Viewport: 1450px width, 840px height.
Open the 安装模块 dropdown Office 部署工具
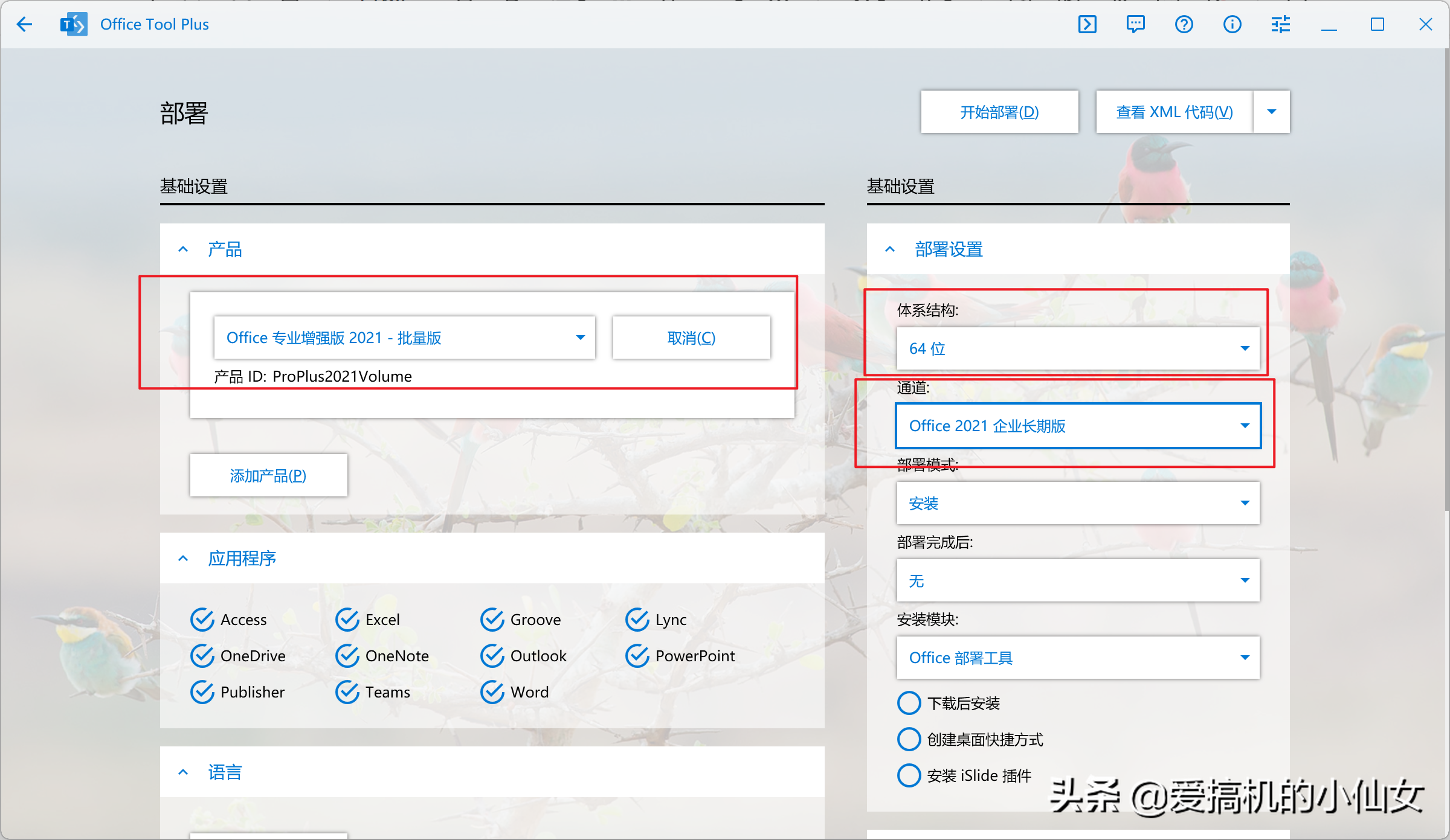click(1078, 658)
